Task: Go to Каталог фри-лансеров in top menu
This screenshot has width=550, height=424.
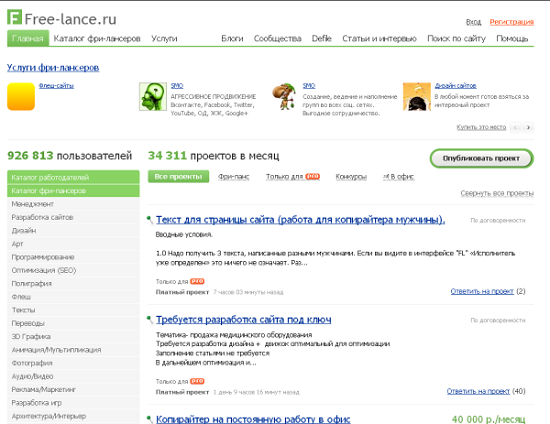Action: click(97, 38)
